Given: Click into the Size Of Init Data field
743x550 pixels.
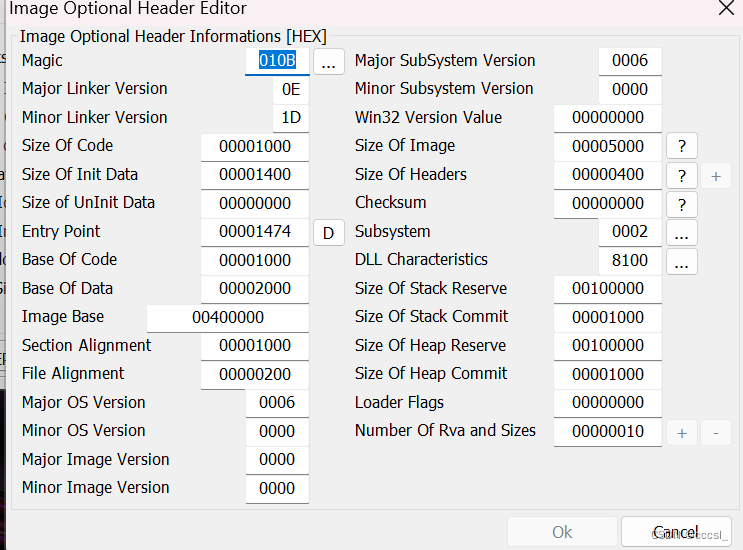Looking at the screenshot, I should [255, 175].
